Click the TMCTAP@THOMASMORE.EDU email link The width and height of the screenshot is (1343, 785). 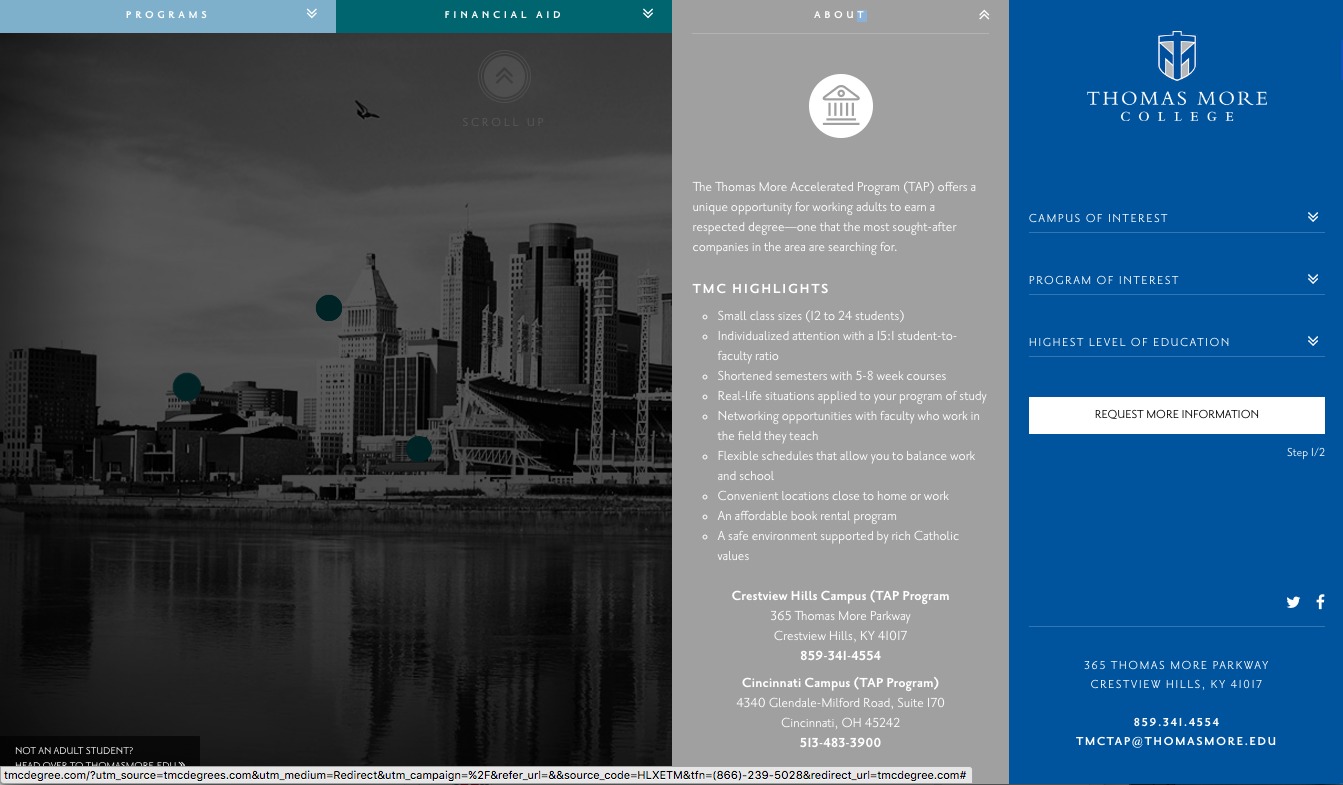[x=1176, y=742]
